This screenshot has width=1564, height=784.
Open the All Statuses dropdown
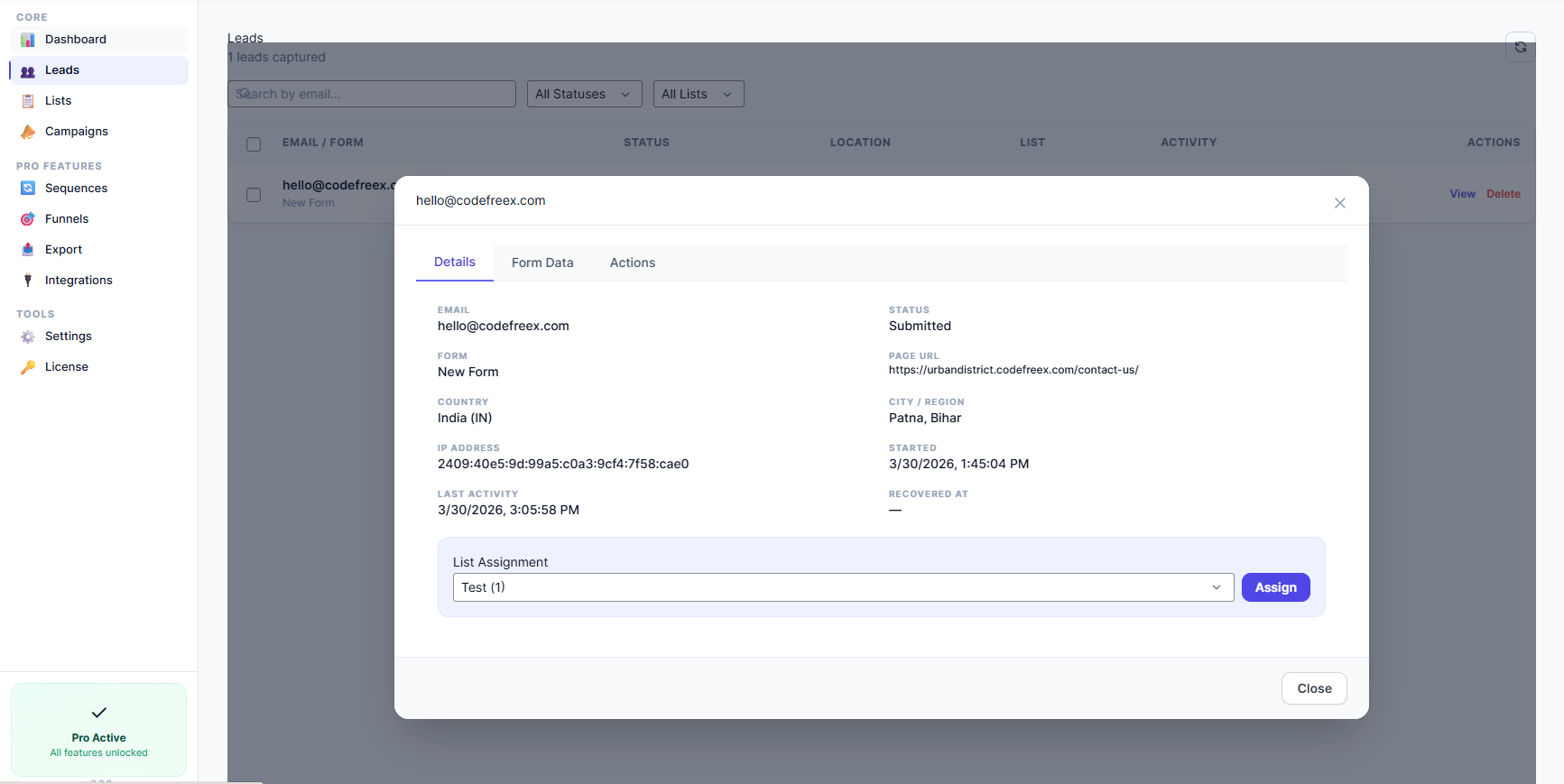tap(585, 94)
